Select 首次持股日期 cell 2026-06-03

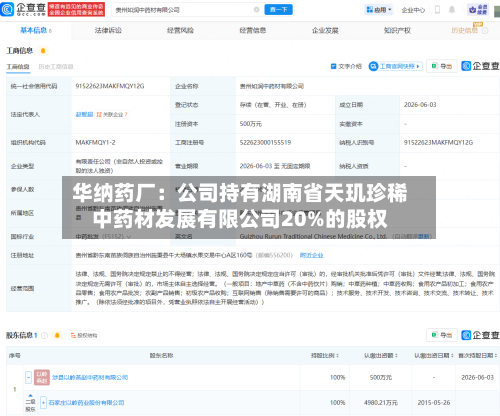click(477, 377)
